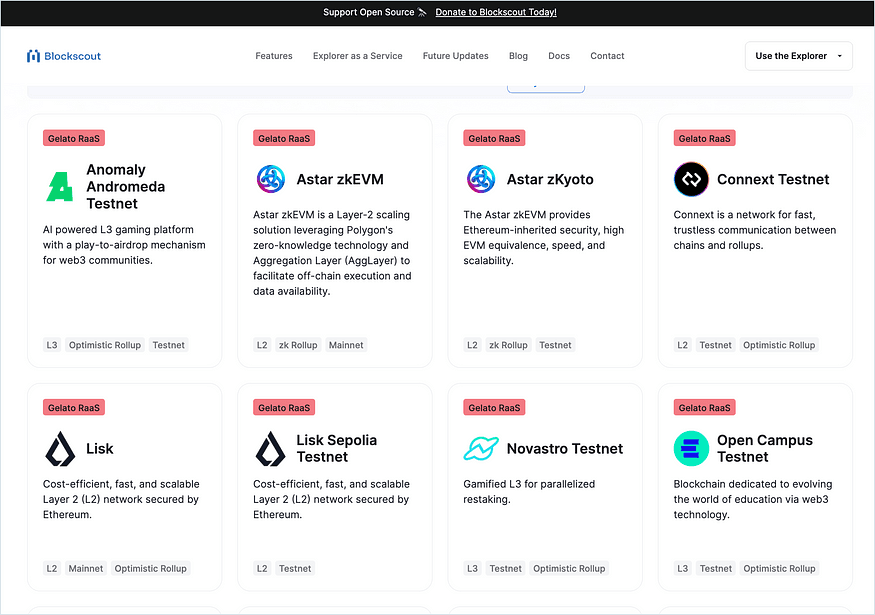Click Mainnet tag on Astar zkEVM card

point(346,345)
